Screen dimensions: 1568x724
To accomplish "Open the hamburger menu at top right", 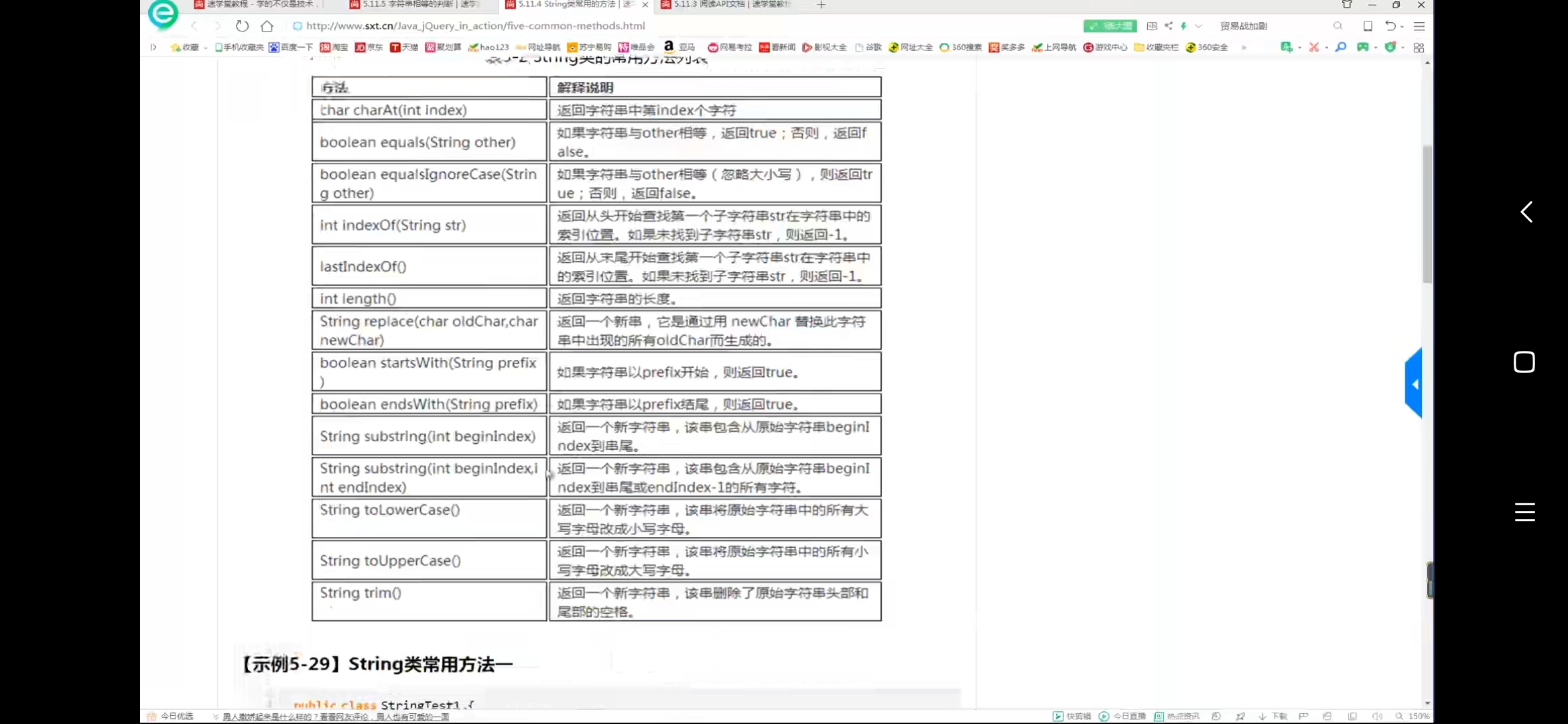I will (1419, 26).
